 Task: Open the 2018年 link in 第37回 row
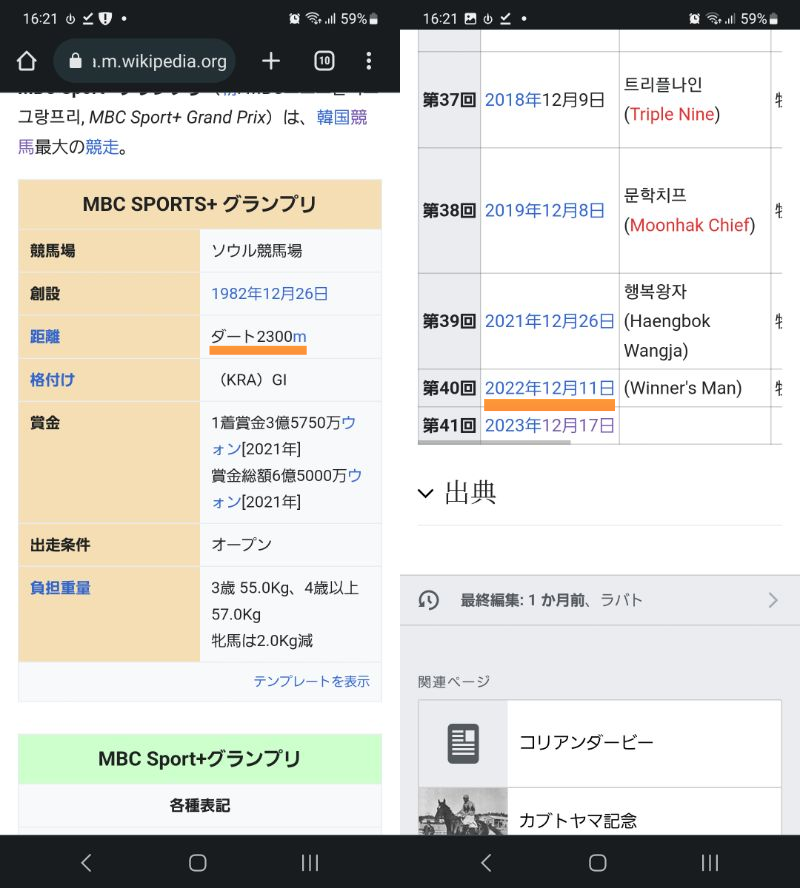[x=513, y=100]
